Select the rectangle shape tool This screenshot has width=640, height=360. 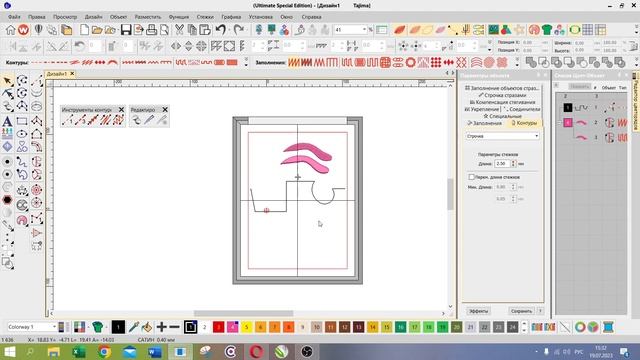[22, 121]
